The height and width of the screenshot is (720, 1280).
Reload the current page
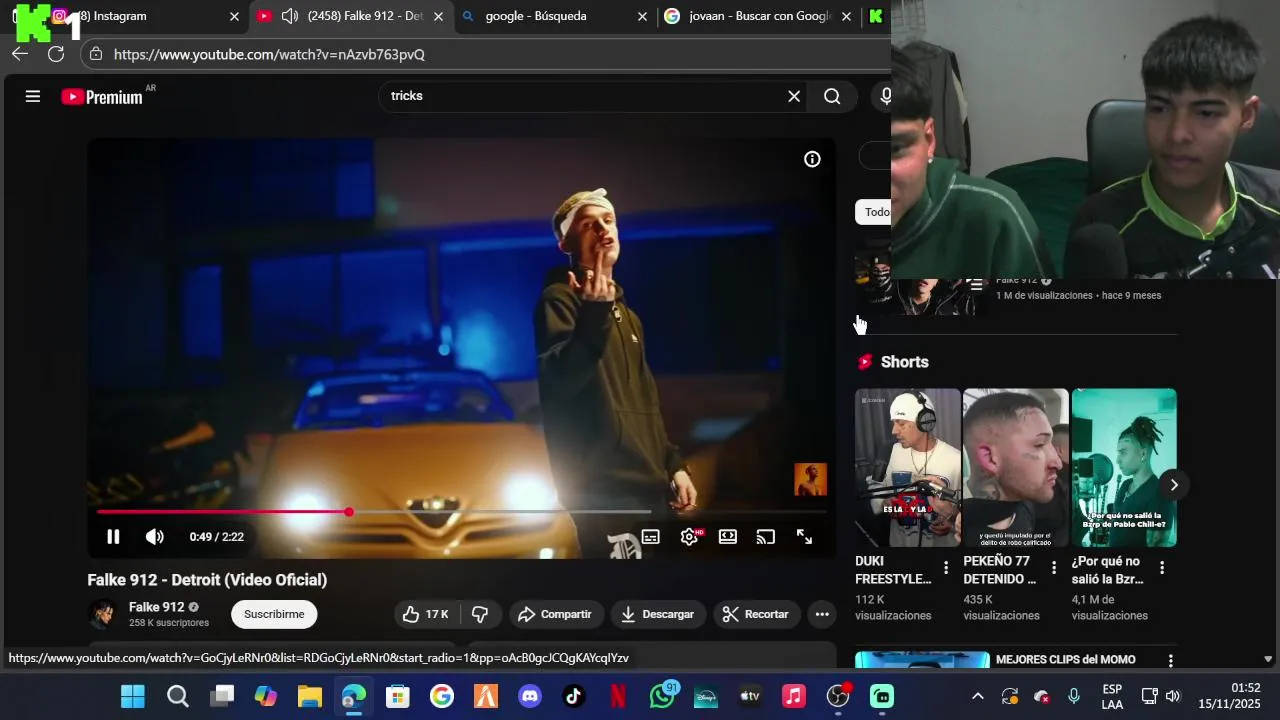pyautogui.click(x=56, y=54)
